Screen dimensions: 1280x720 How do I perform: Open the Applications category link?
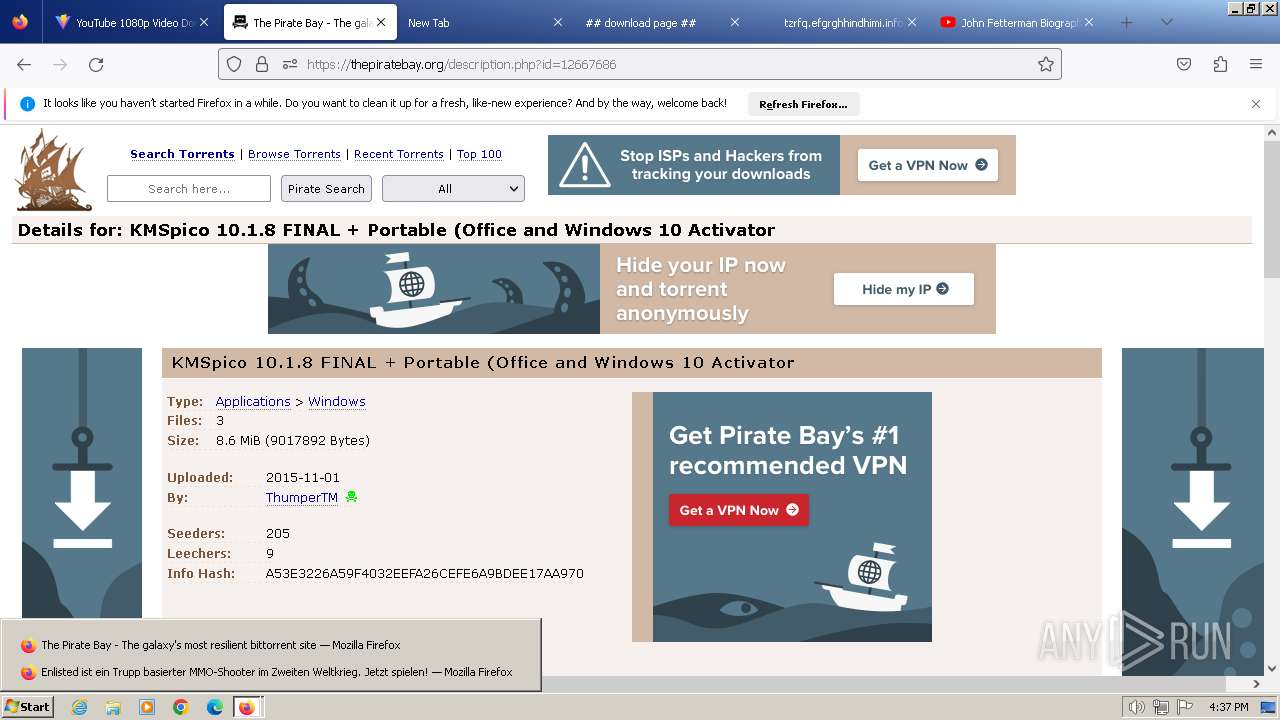[253, 401]
